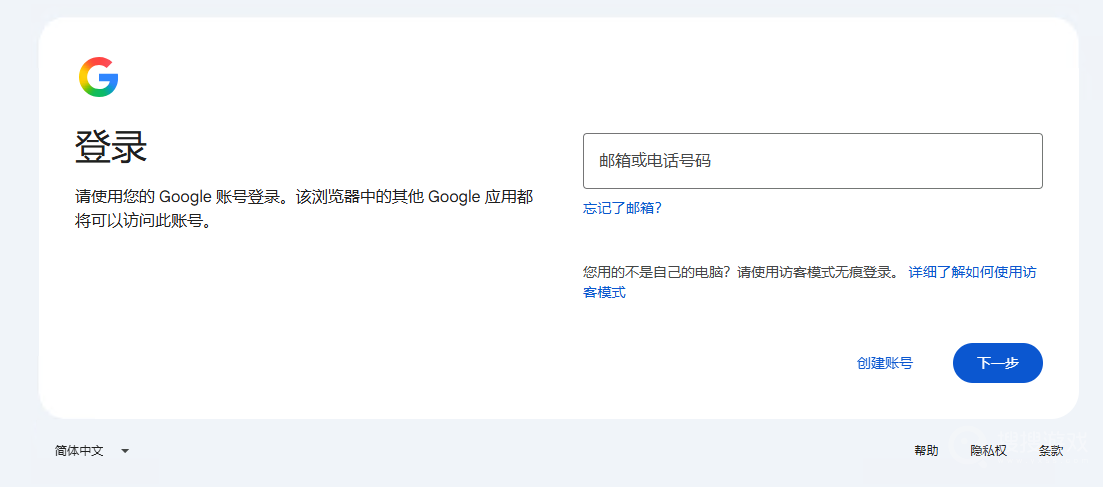Click the Google logo icon
This screenshot has height=487, width=1103.
(x=98, y=77)
